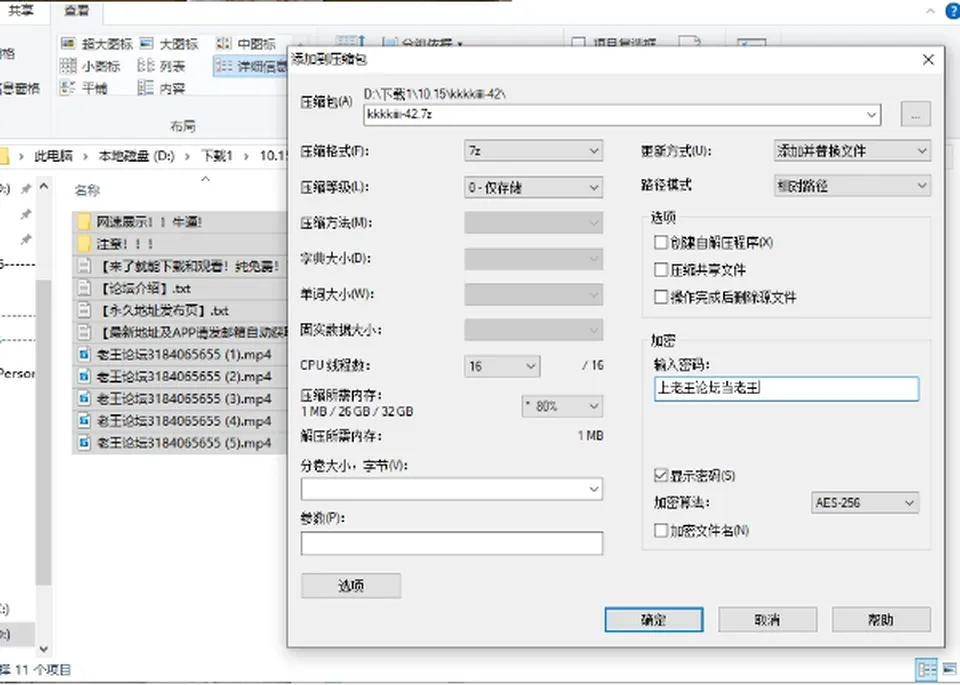
Task: Click the details view icon in status bar
Action: 927,669
